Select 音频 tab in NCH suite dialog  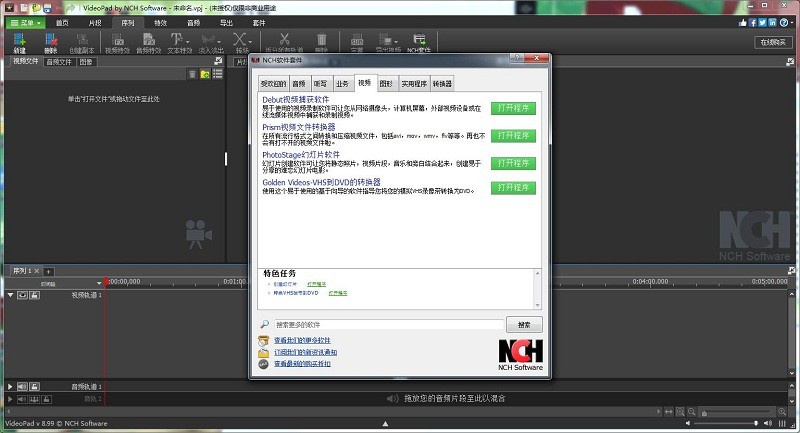pyautogui.click(x=299, y=84)
